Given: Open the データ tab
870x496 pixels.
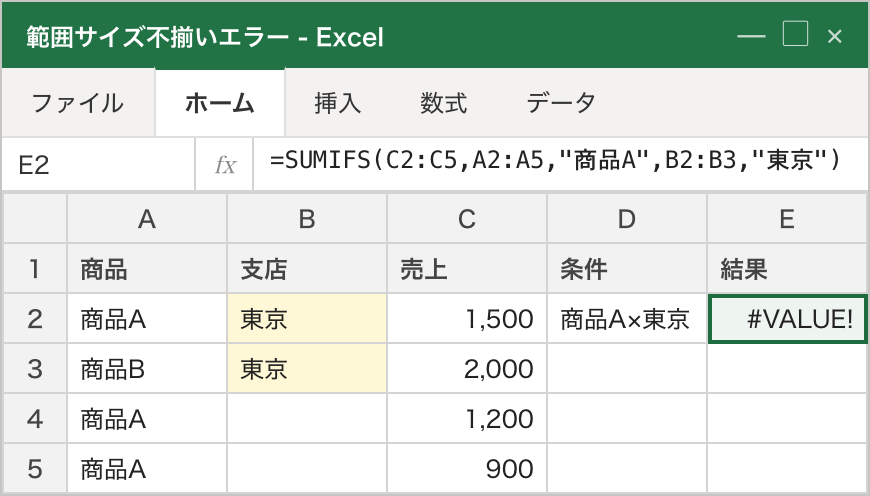Looking at the screenshot, I should (x=560, y=103).
